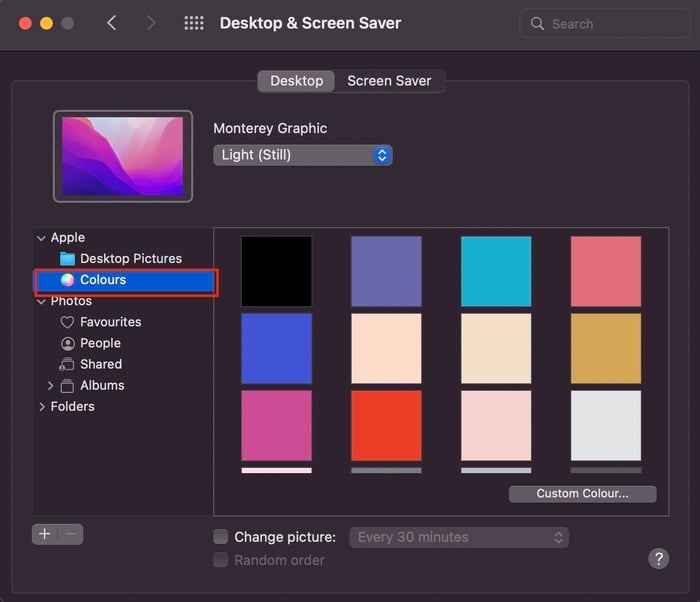The width and height of the screenshot is (700, 602).
Task: Click the Monterey Graphic wallpaper name
Action: click(x=270, y=128)
